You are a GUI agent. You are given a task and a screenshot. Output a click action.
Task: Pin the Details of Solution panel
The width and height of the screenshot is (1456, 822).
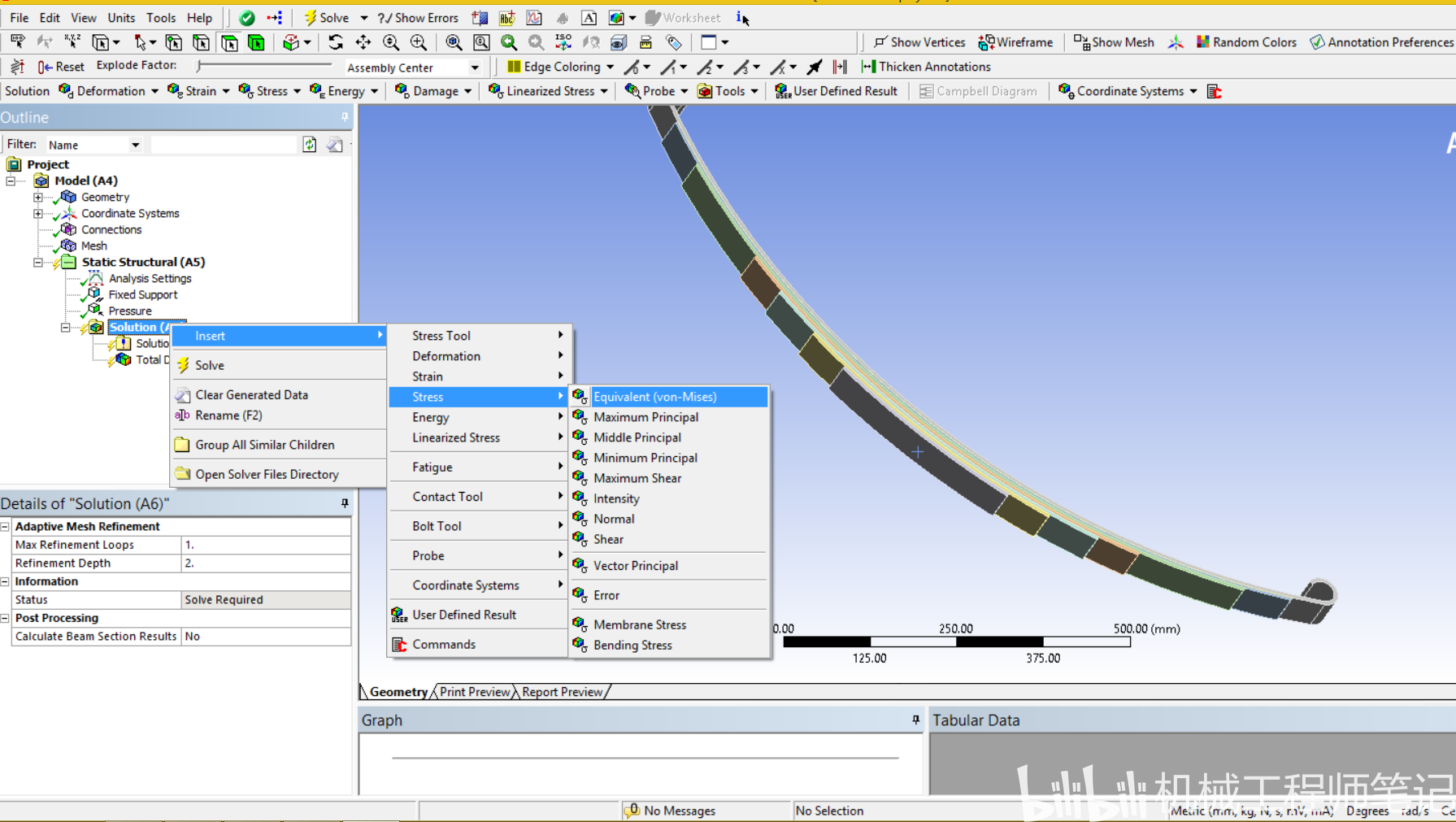coord(345,503)
